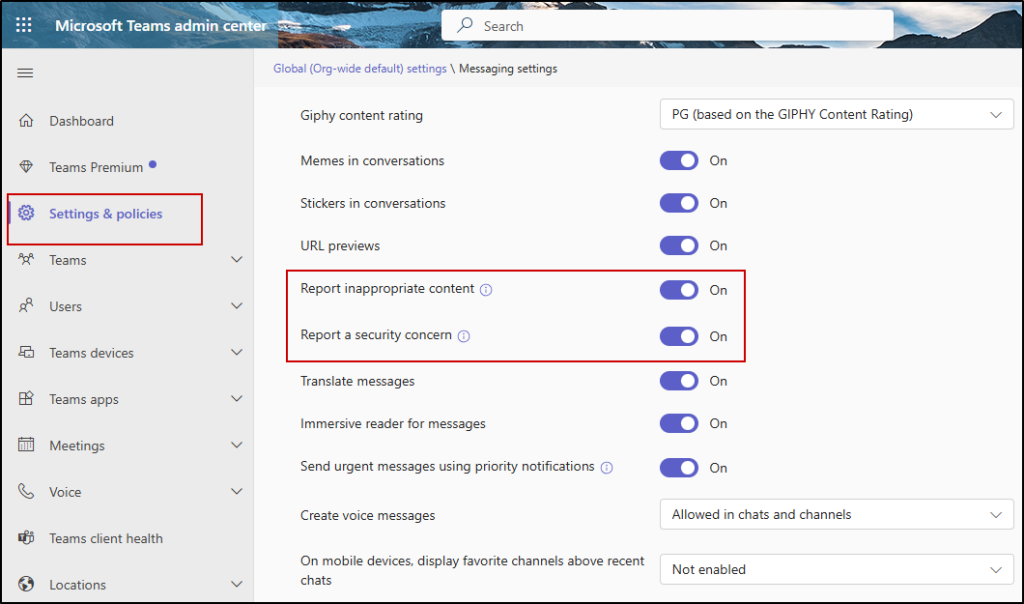The width and height of the screenshot is (1024, 604).
Task: Click info icon beside Report inappropriate content
Action: coord(486,290)
